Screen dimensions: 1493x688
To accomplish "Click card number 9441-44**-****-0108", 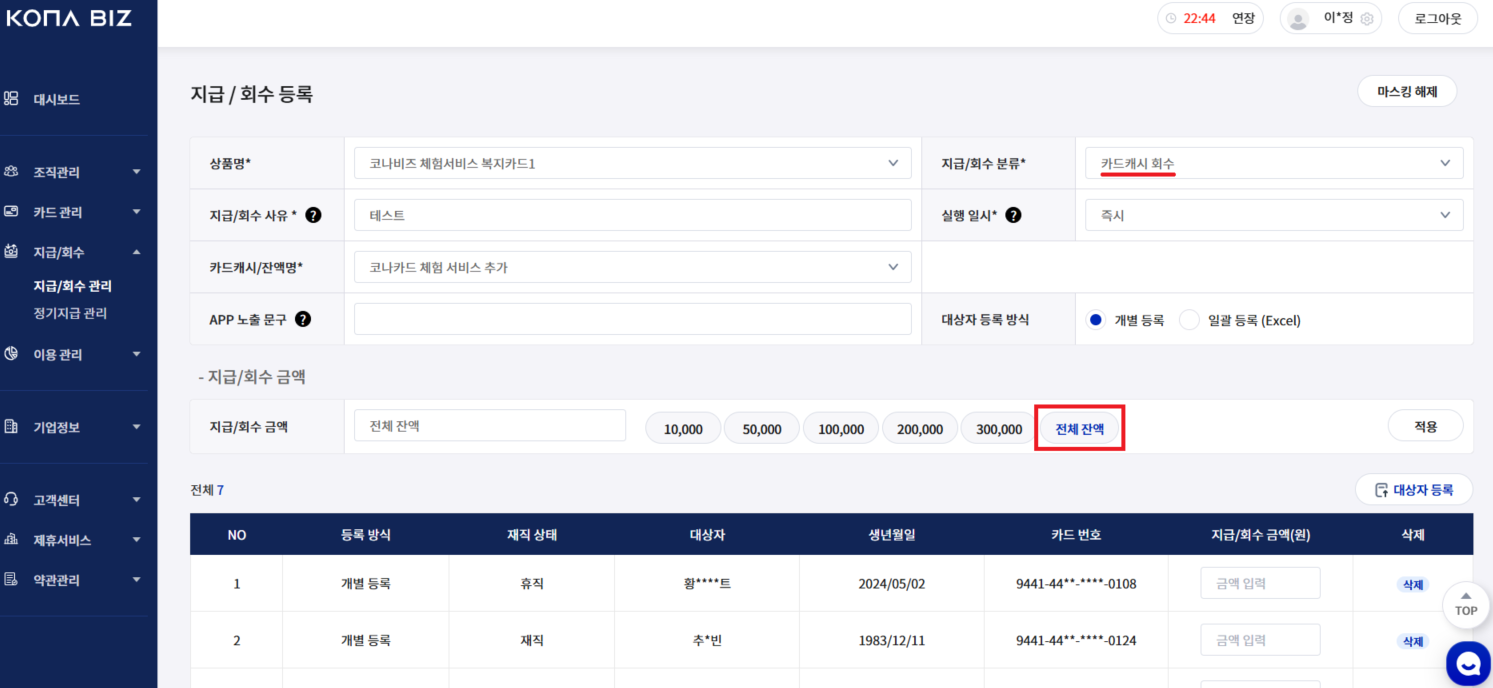I will pyautogui.click(x=1076, y=584).
